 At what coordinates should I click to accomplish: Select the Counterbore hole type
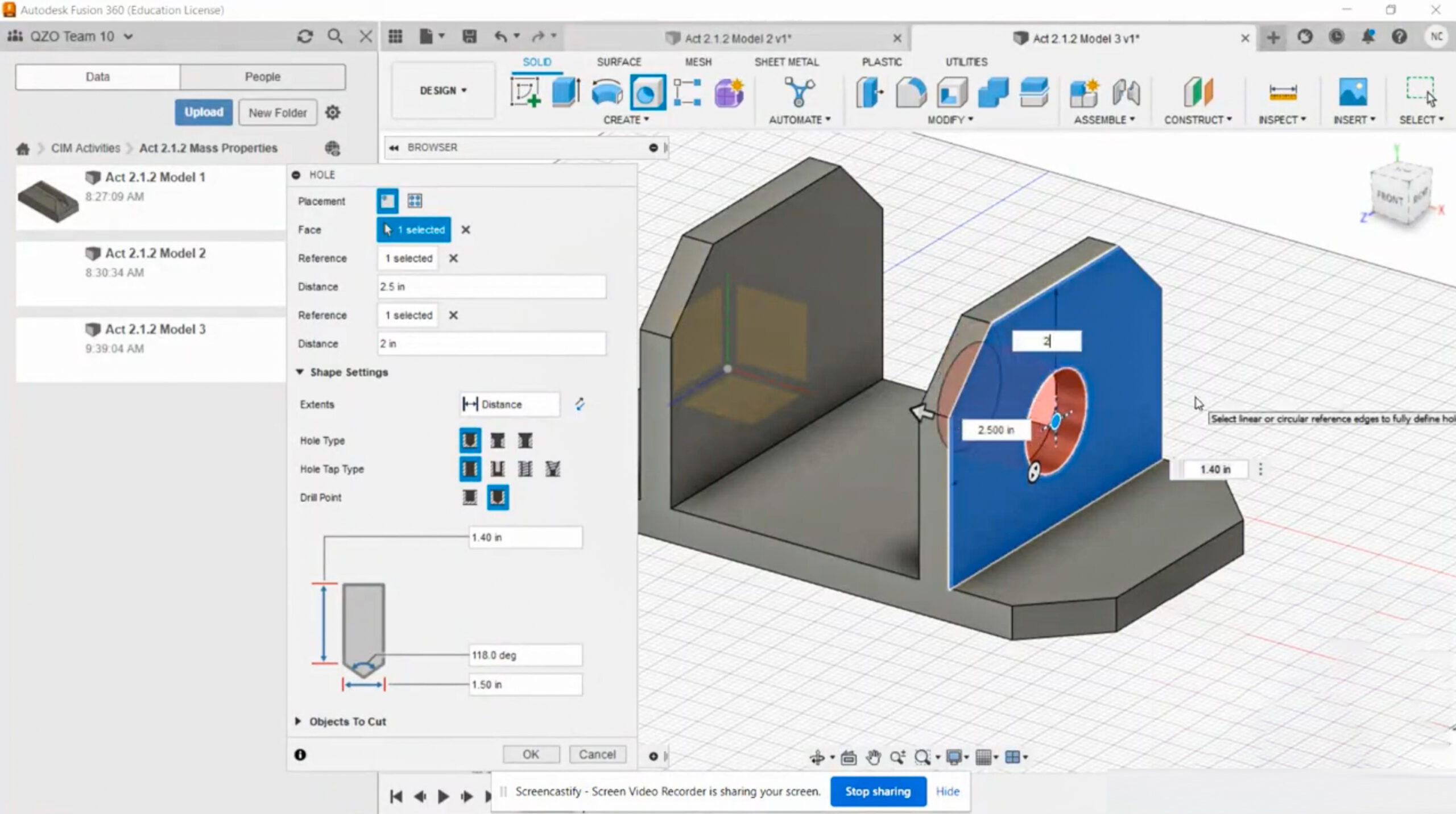coord(498,441)
